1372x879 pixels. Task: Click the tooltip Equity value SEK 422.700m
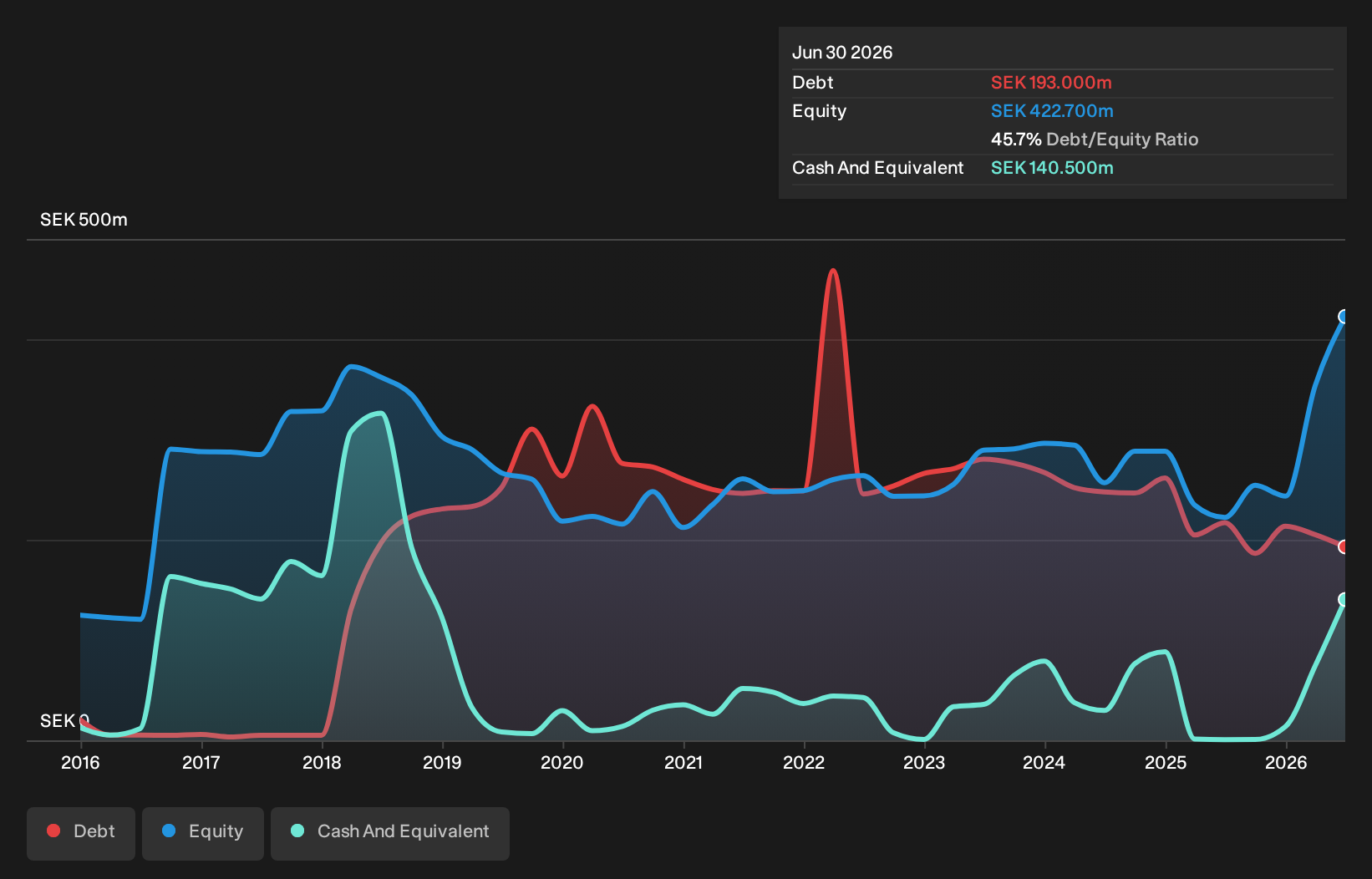[1052, 111]
